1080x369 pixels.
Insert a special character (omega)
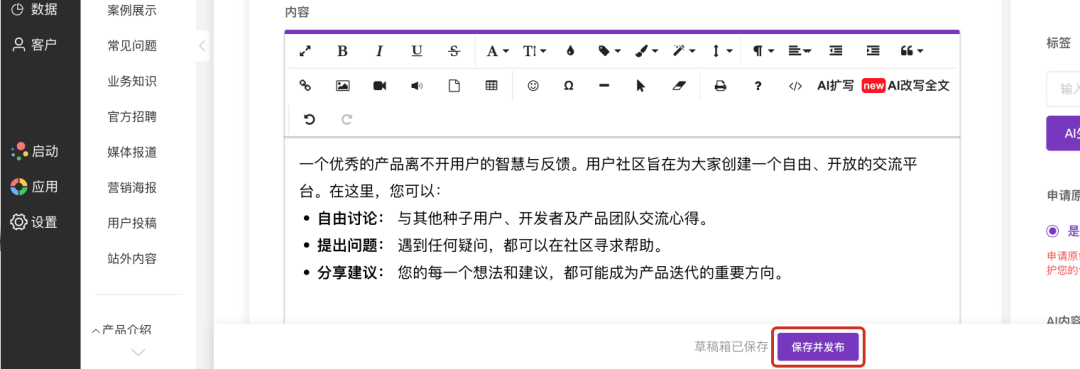[569, 86]
